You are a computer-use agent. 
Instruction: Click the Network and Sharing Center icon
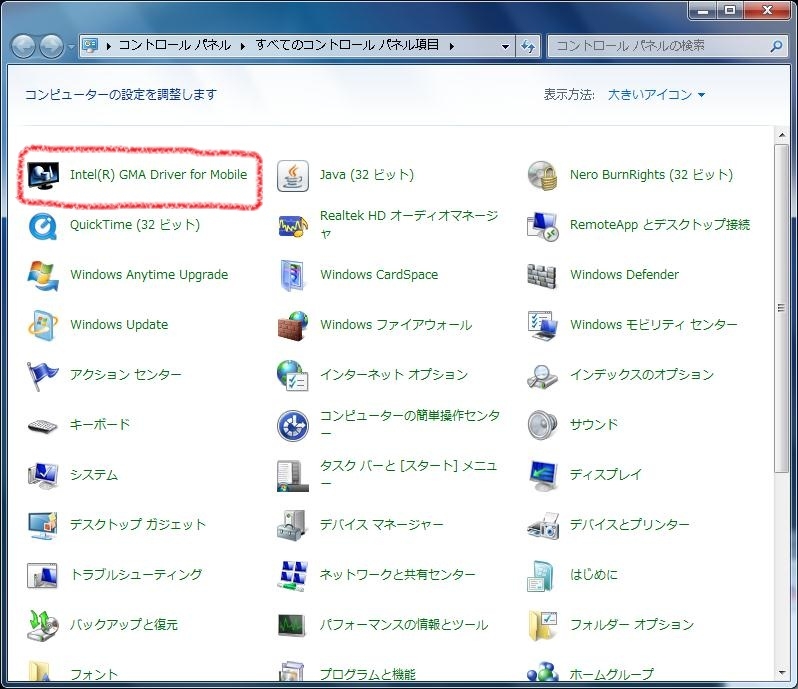pyautogui.click(x=293, y=575)
